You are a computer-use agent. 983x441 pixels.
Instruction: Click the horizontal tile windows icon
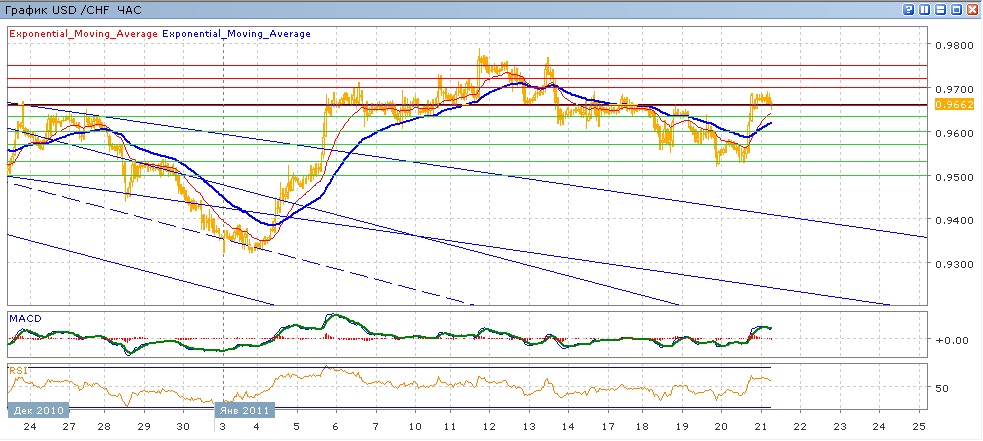[940, 9]
